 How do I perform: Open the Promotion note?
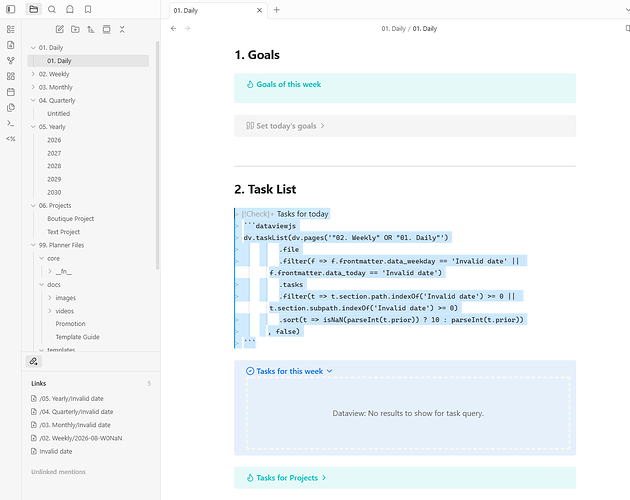pos(70,324)
